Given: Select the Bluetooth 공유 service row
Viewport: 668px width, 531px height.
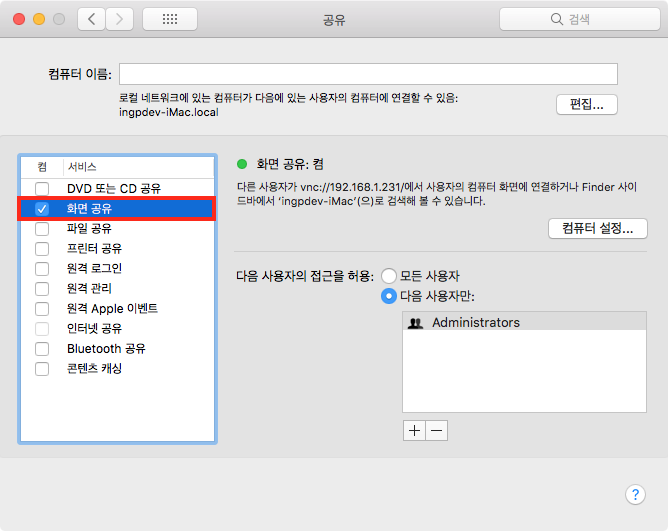Looking at the screenshot, I should pyautogui.click(x=117, y=349).
